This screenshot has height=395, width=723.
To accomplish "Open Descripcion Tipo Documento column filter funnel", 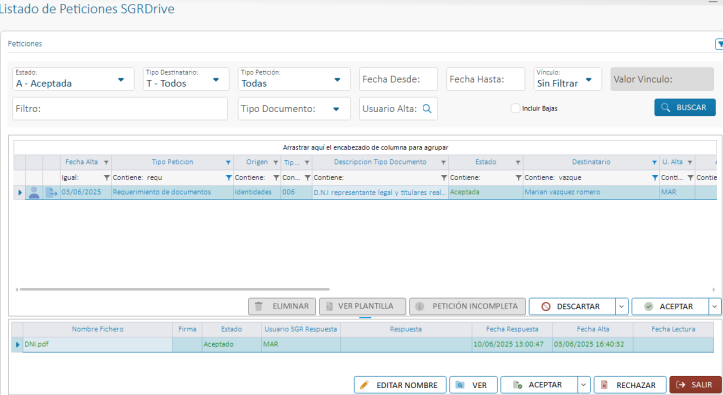I will point(443,162).
